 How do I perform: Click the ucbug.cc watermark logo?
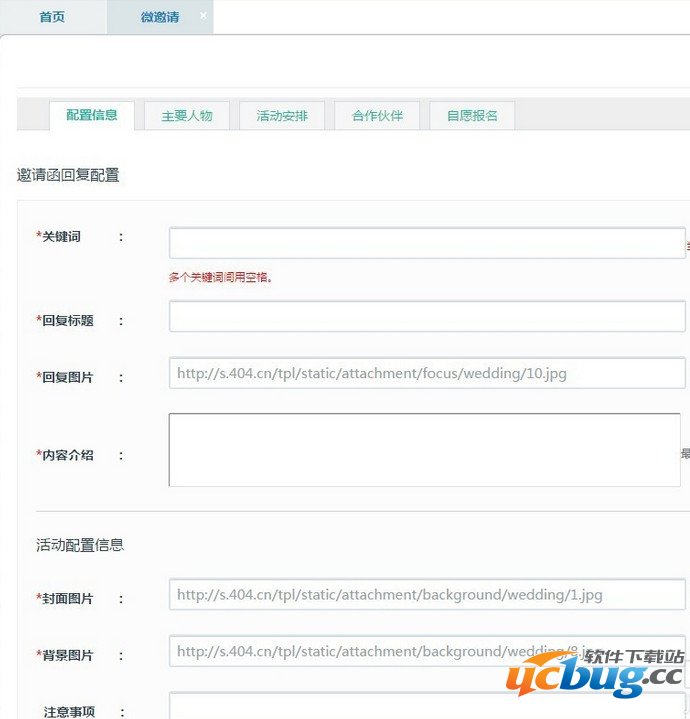pyautogui.click(x=594, y=676)
